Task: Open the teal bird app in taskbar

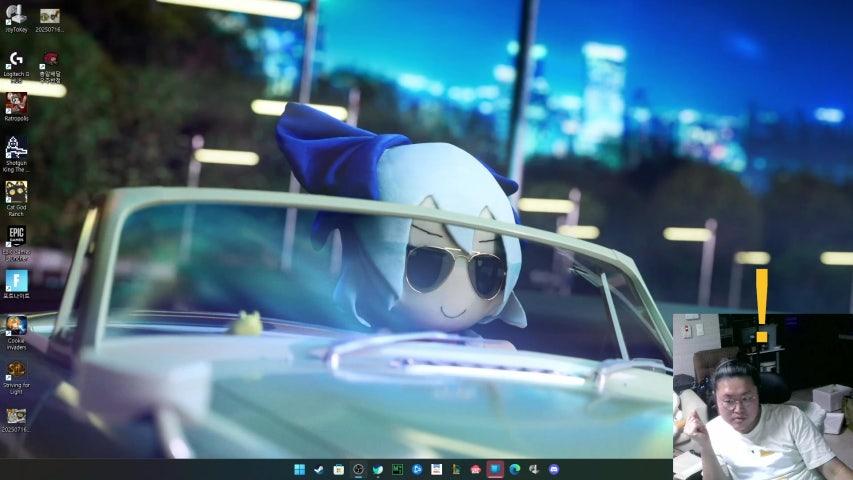Action: pos(378,469)
